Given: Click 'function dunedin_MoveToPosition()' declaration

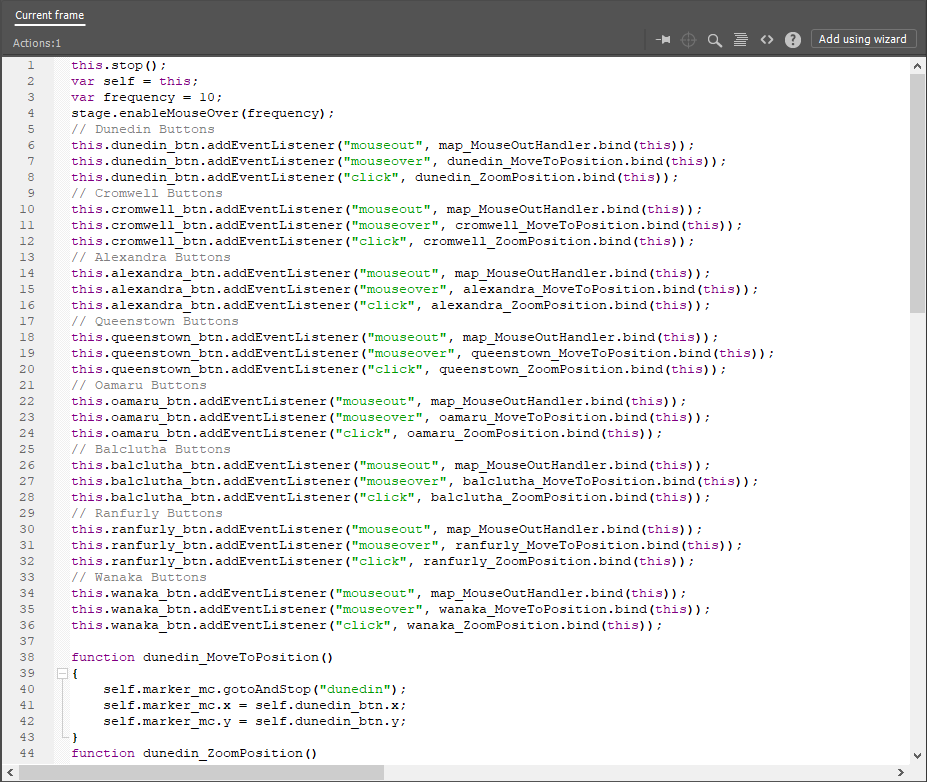Looking at the screenshot, I should click(202, 657).
